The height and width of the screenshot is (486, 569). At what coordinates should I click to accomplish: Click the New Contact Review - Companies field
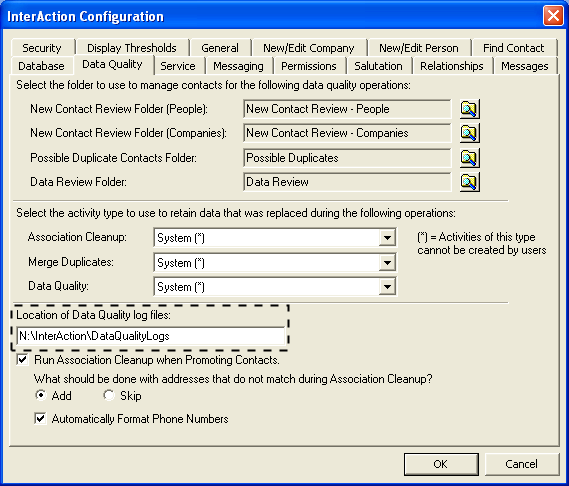[347, 133]
